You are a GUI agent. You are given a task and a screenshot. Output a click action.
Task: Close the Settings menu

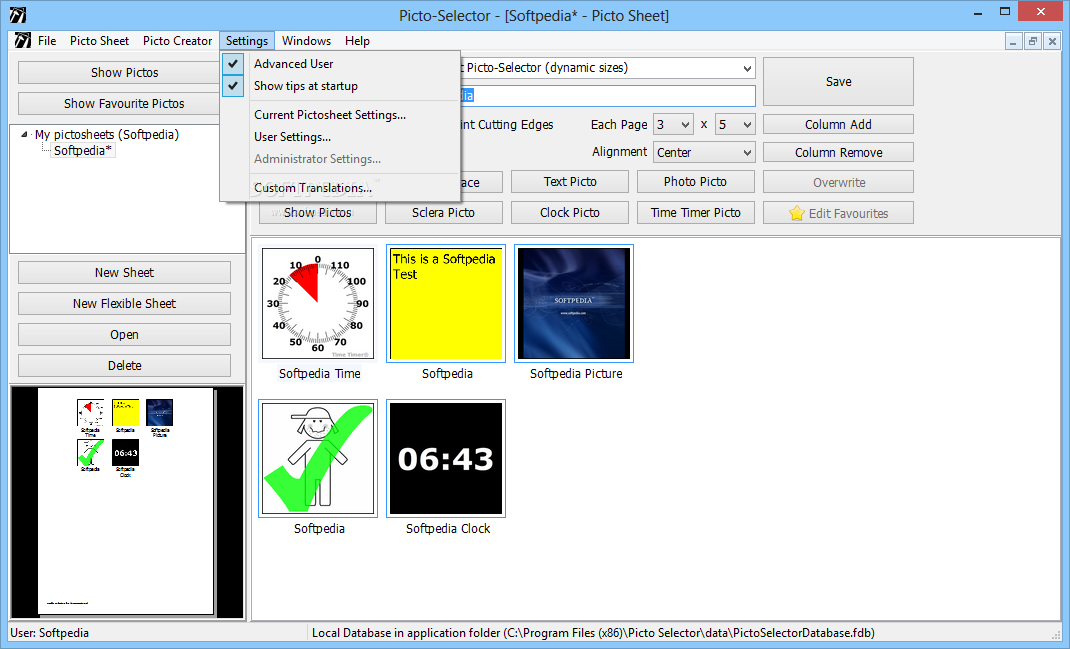coord(247,41)
